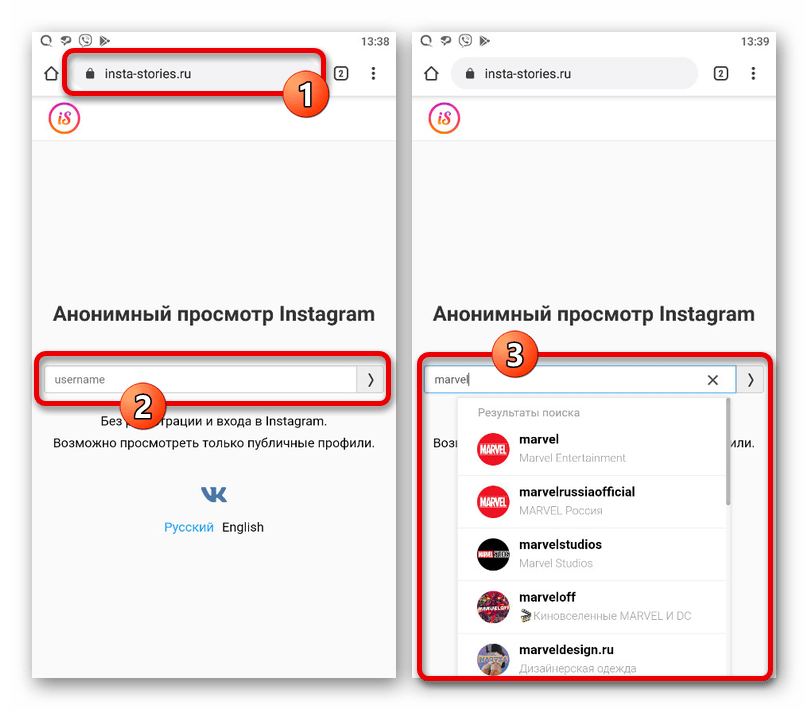The image size is (808, 710).
Task: Click the iS logo on left page
Action: point(64,118)
